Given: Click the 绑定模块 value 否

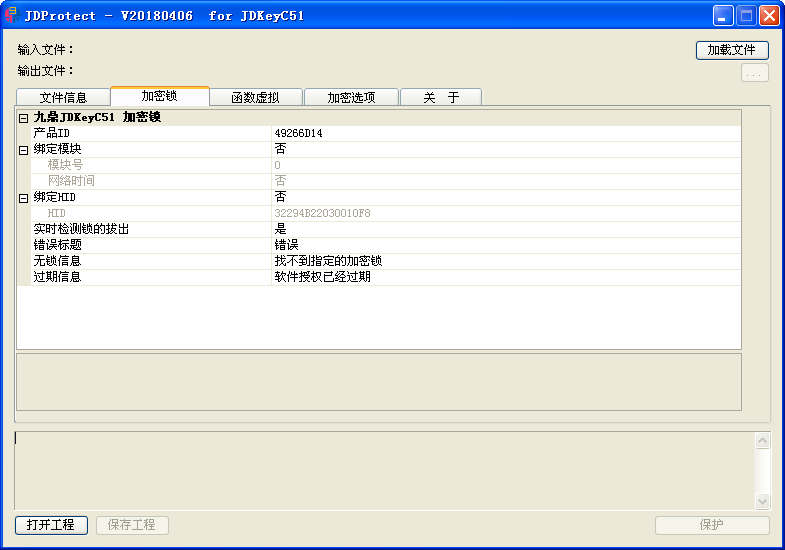Looking at the screenshot, I should pos(280,149).
